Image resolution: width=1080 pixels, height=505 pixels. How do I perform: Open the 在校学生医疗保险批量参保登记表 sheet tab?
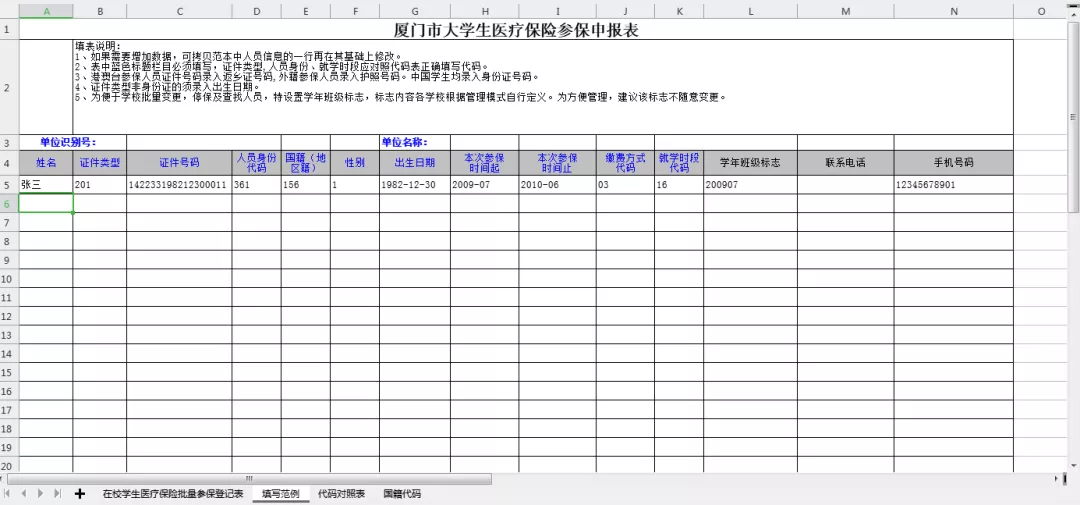click(x=173, y=494)
